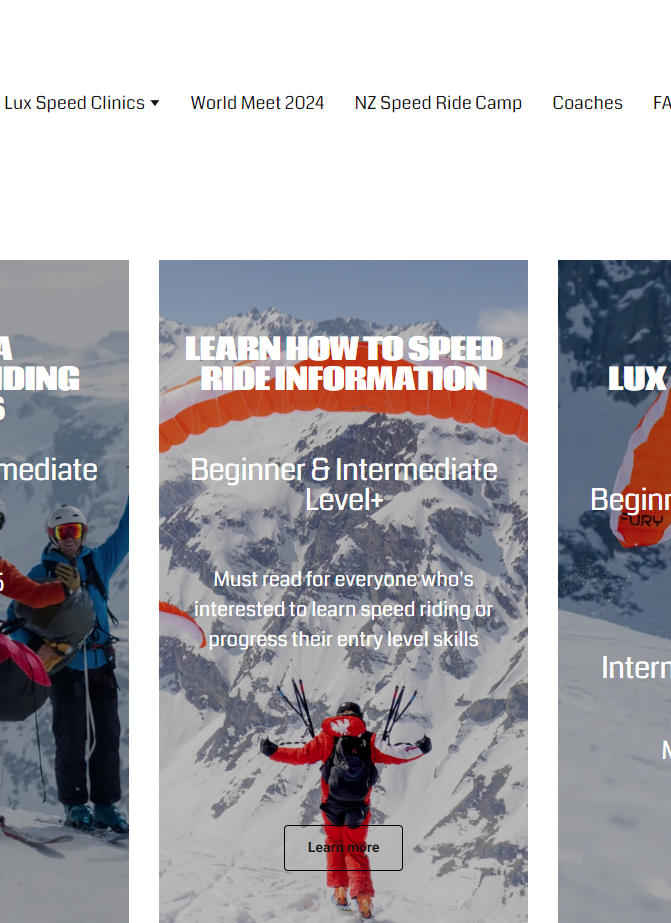Open the Lux Speed Clinics menu item
Image resolution: width=671 pixels, height=923 pixels.
pos(75,103)
